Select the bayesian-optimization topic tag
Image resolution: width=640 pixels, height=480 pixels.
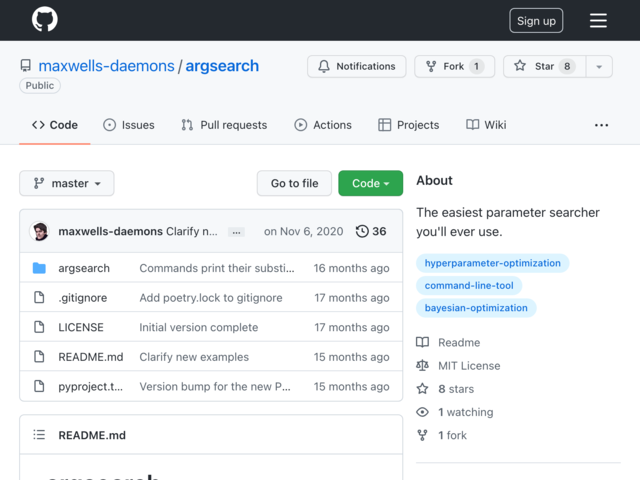476,308
